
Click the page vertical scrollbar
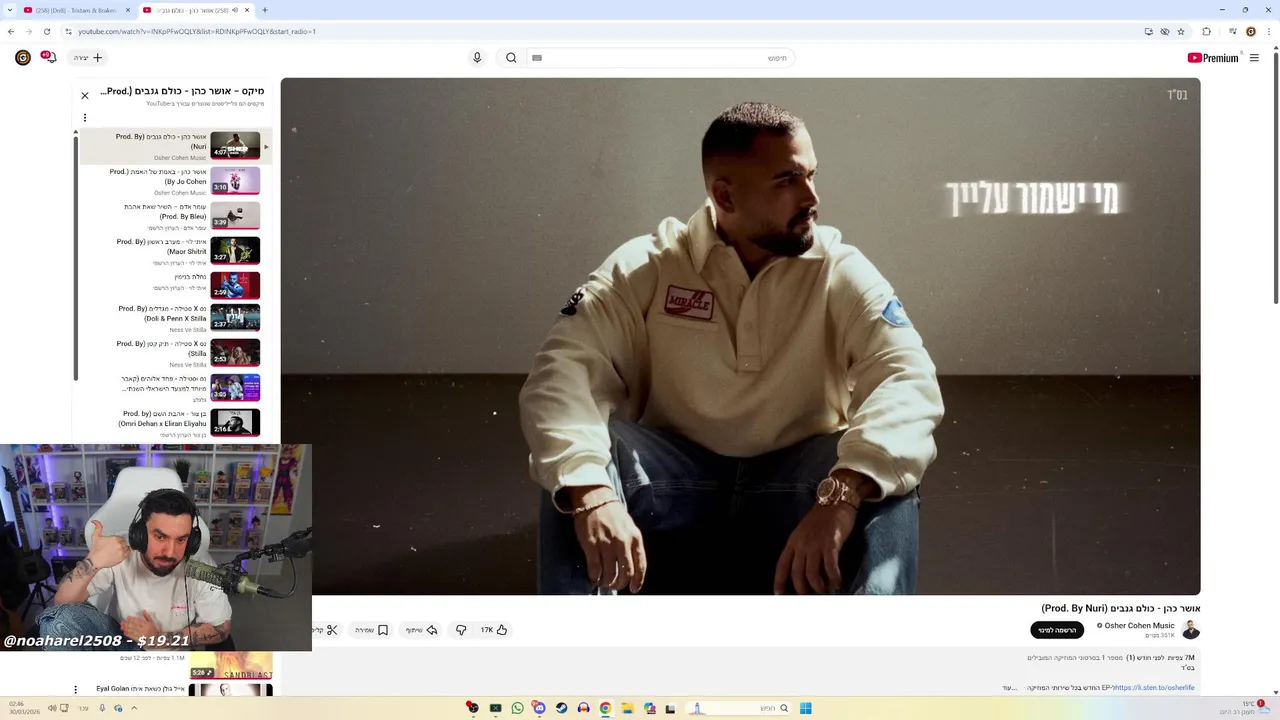(1275, 180)
